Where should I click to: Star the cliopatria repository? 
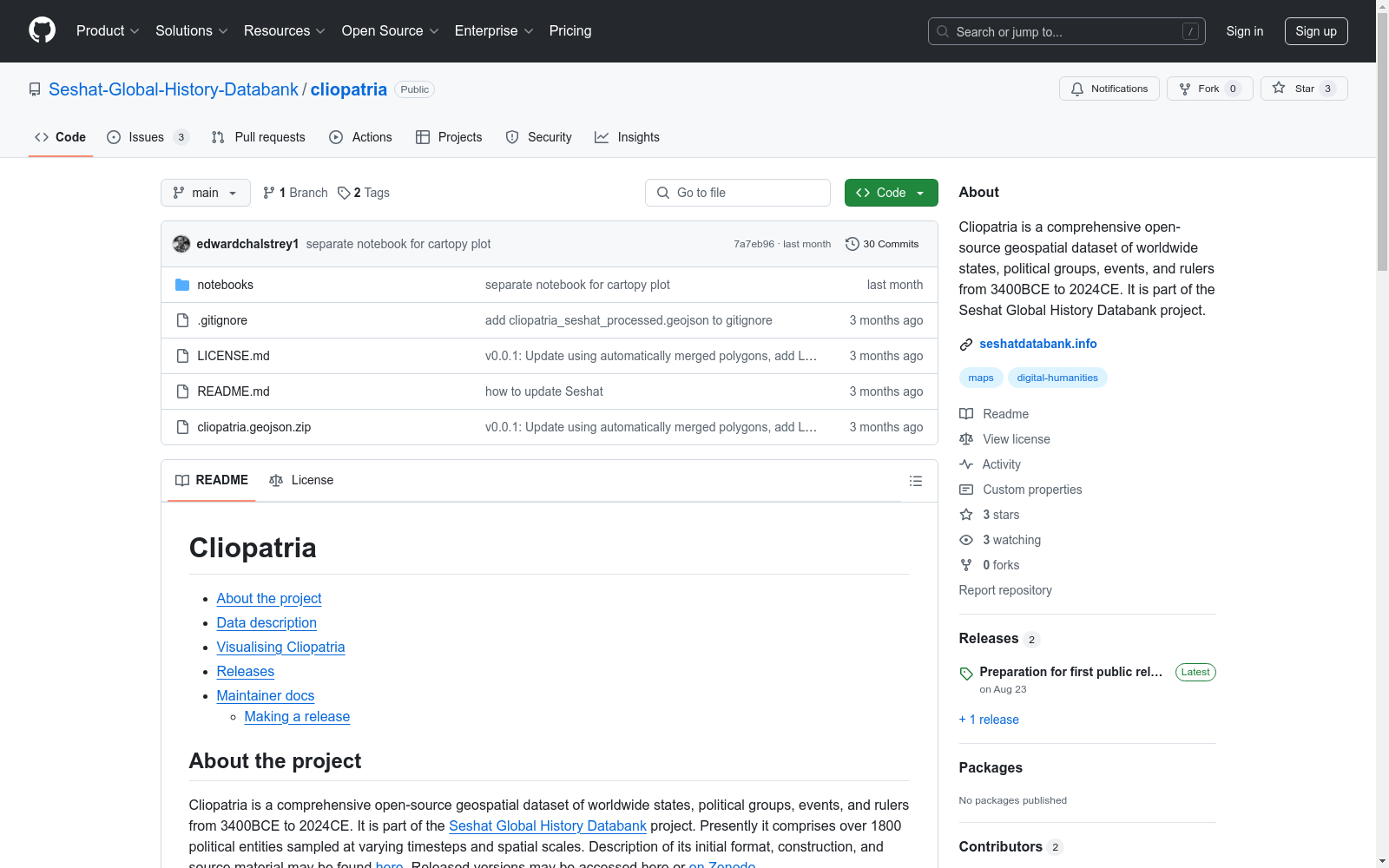pos(1304,89)
